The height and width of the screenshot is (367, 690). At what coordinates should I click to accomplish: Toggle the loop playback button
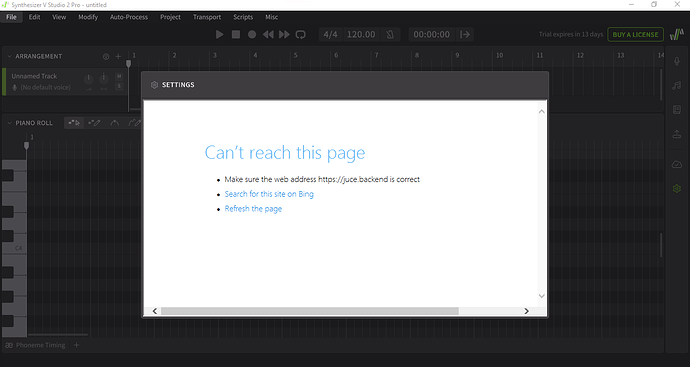(301, 34)
